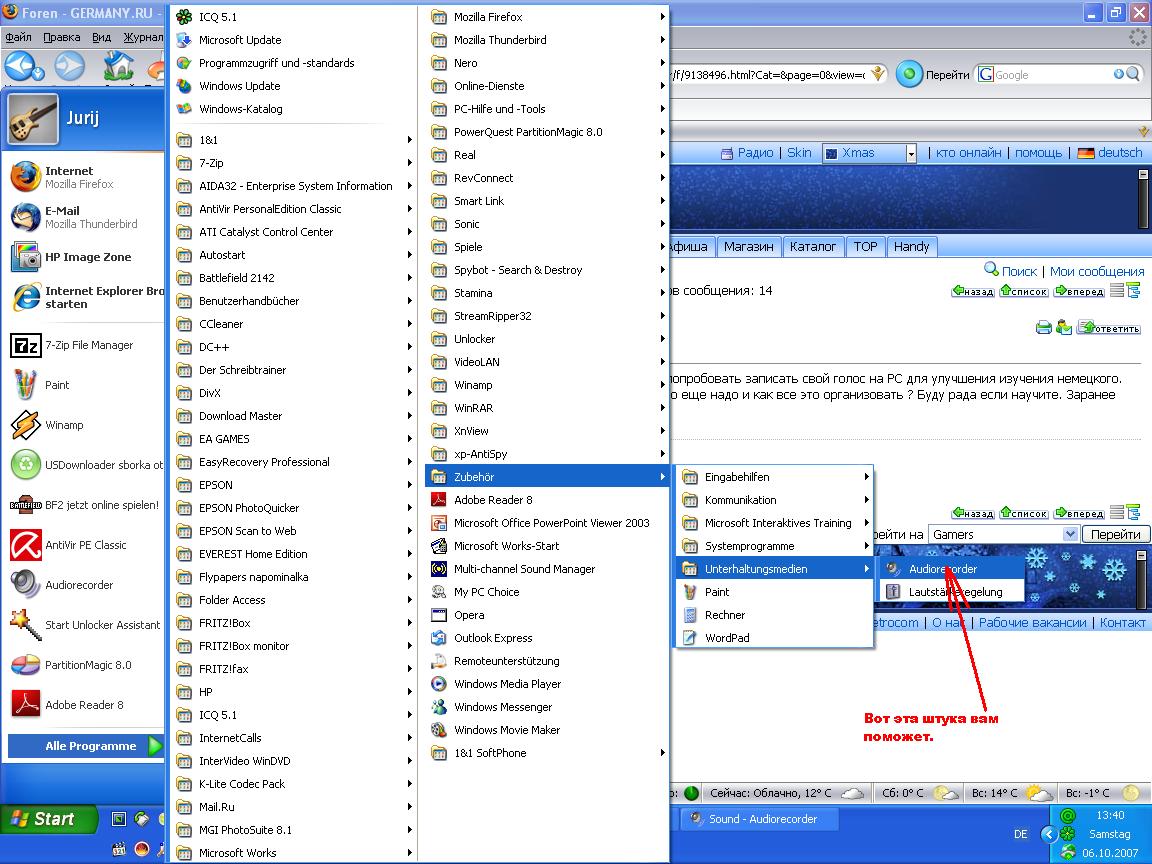
Task: Click Alle Programme button
Action: (85, 746)
